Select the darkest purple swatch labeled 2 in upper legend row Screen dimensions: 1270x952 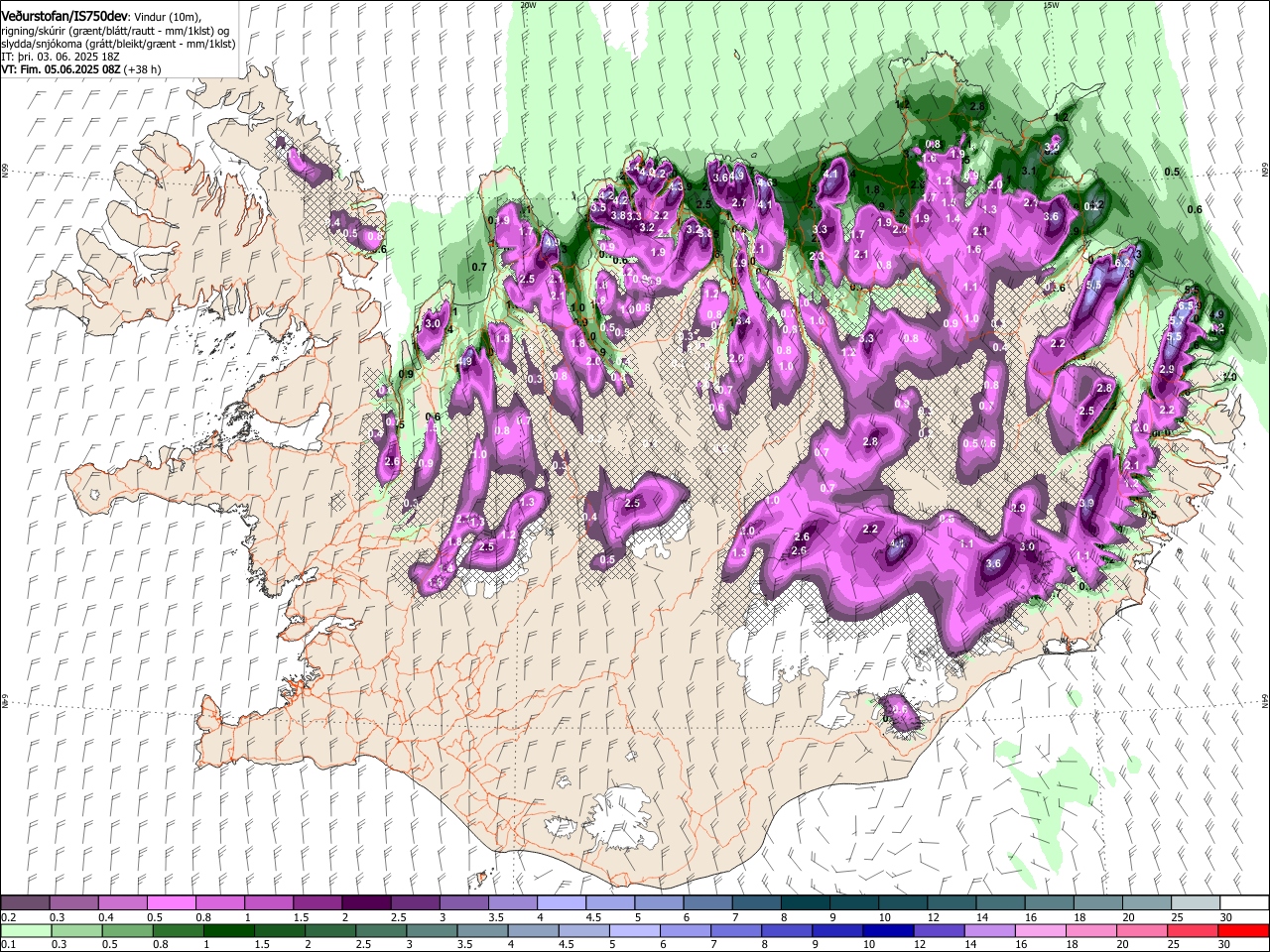click(x=365, y=902)
